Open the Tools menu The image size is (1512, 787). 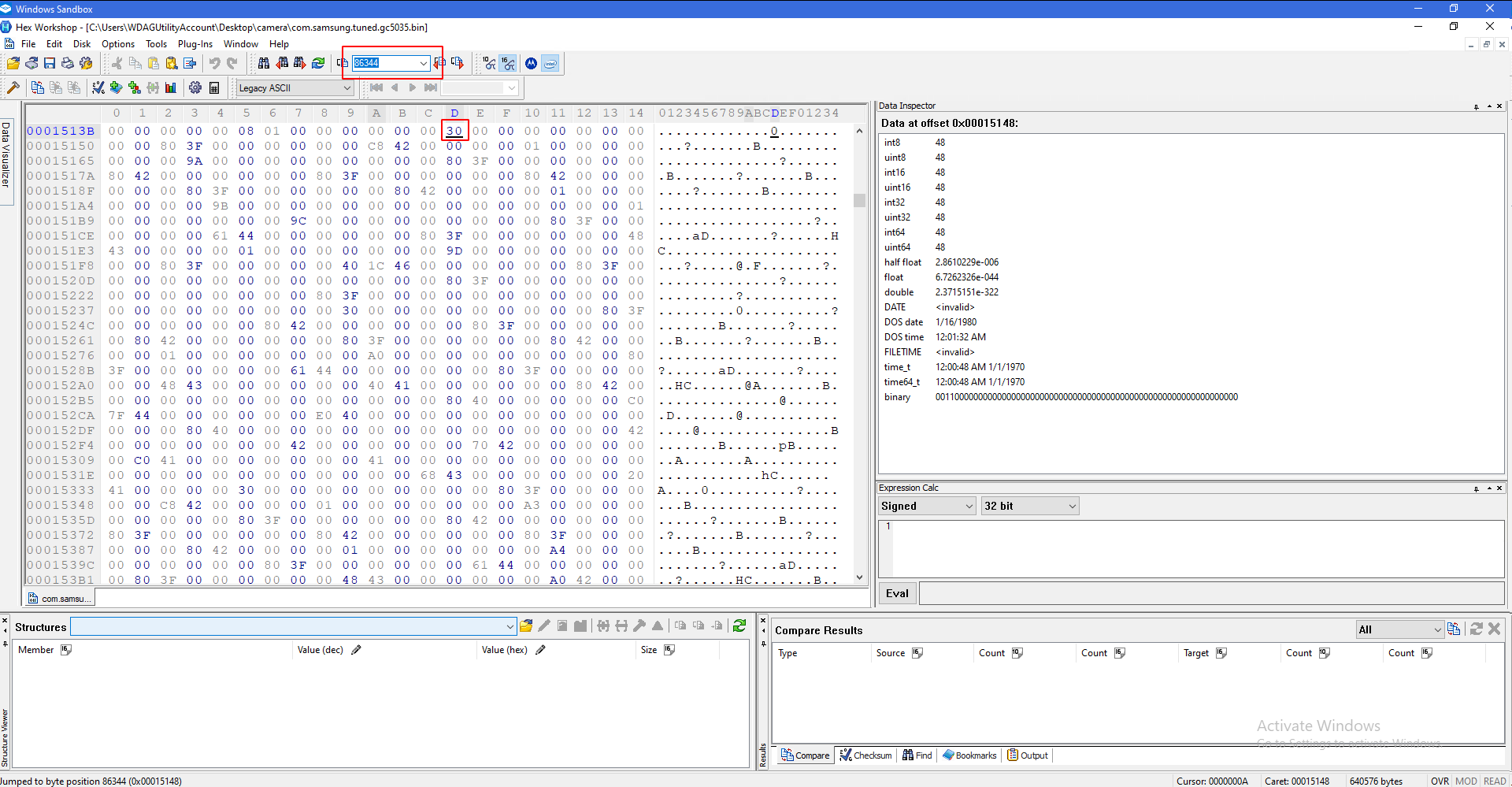click(x=157, y=44)
